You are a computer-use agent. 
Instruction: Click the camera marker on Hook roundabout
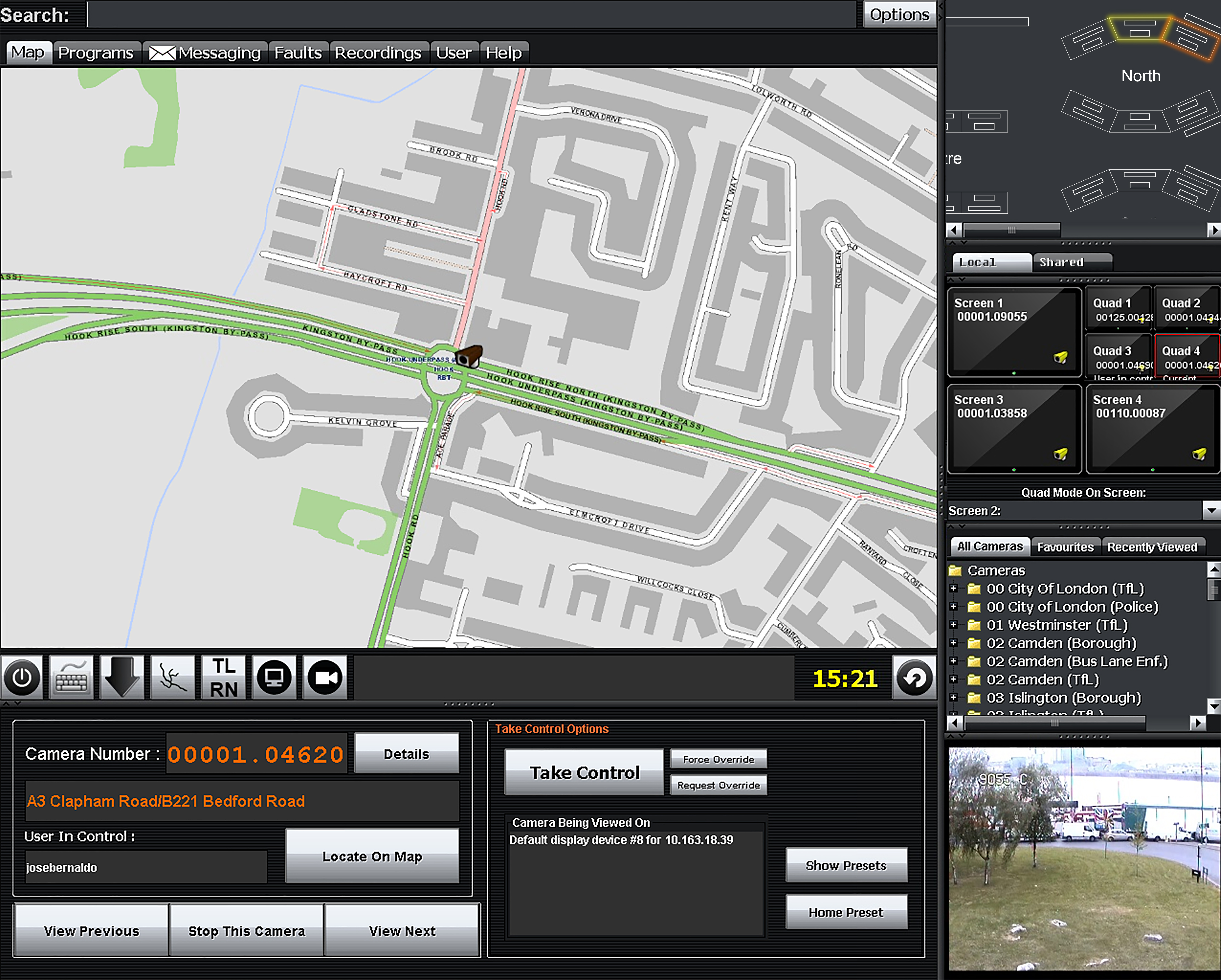[x=469, y=357]
